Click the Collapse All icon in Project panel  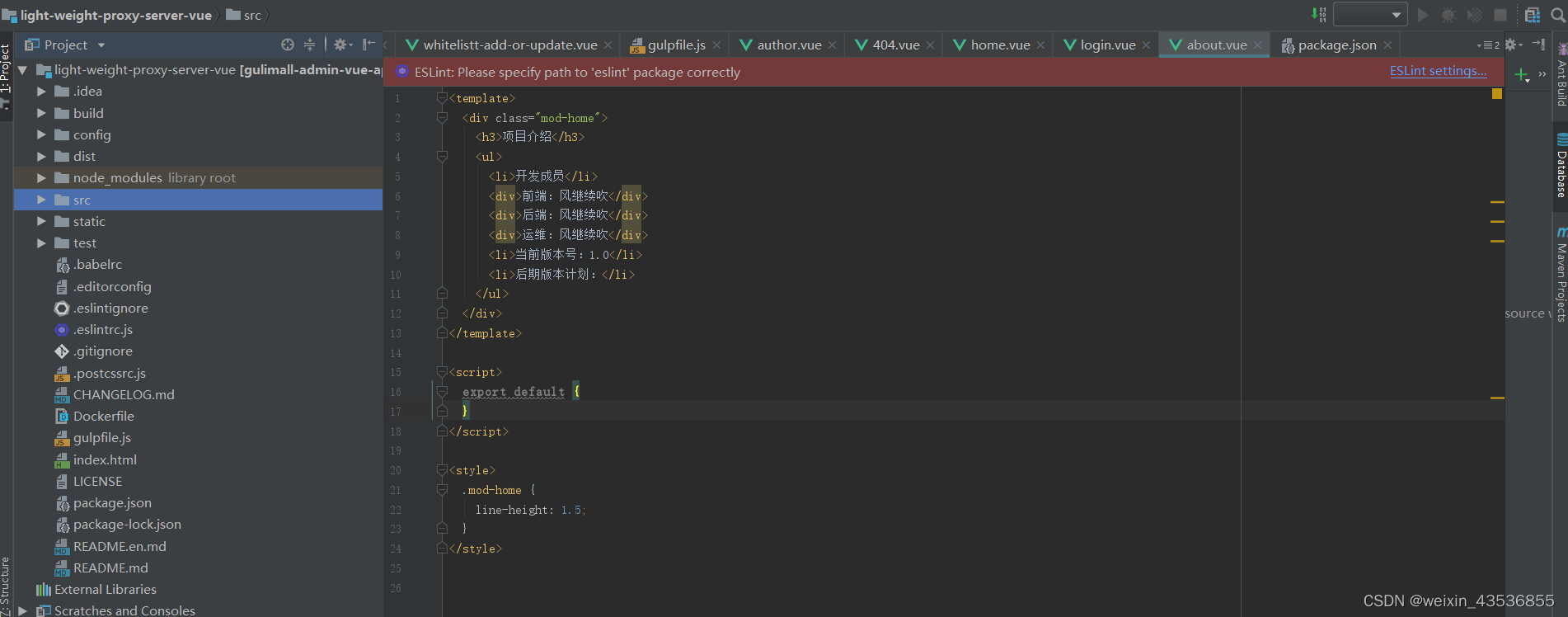pyautogui.click(x=309, y=45)
